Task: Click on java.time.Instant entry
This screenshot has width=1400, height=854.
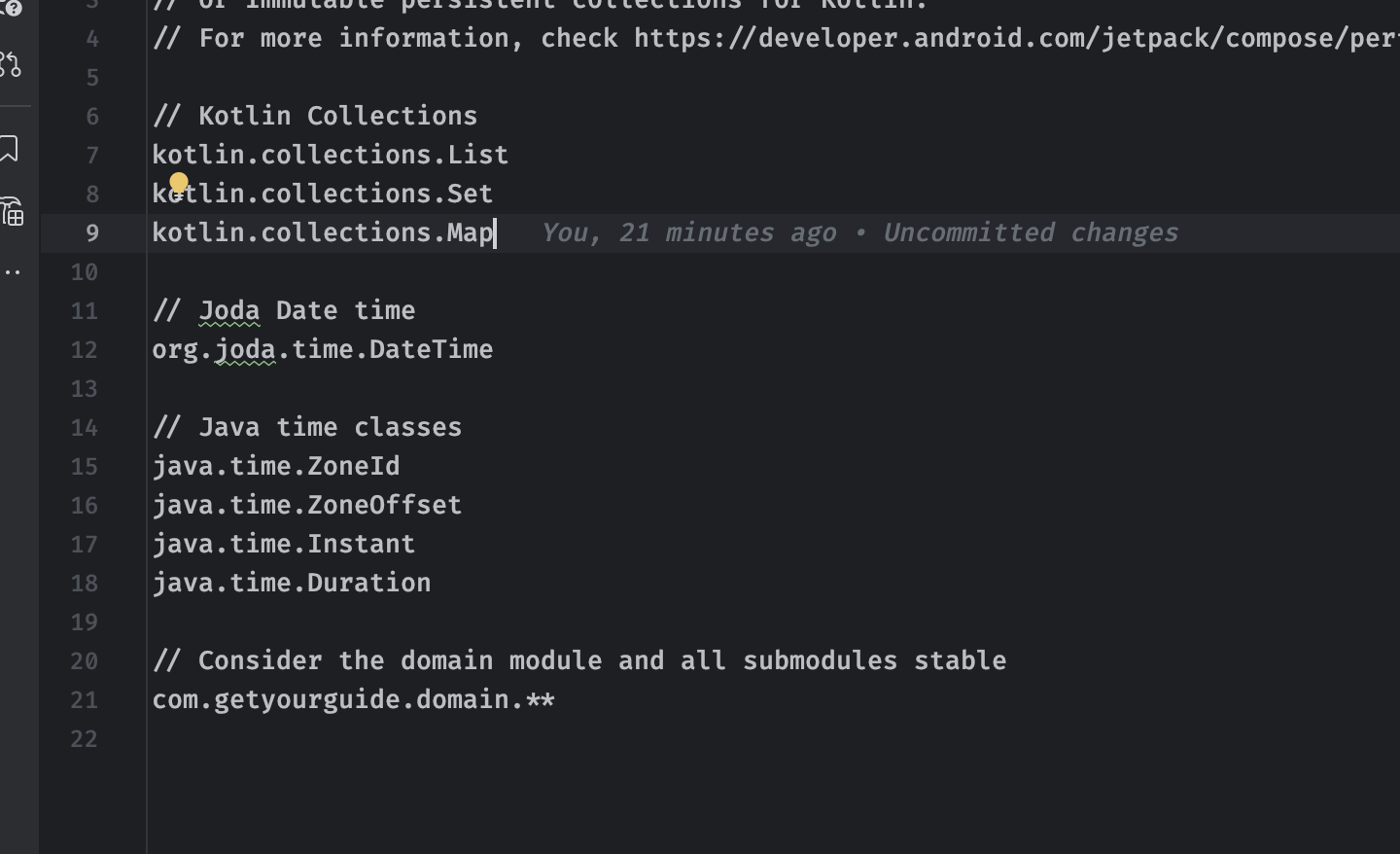Action: 284,545
